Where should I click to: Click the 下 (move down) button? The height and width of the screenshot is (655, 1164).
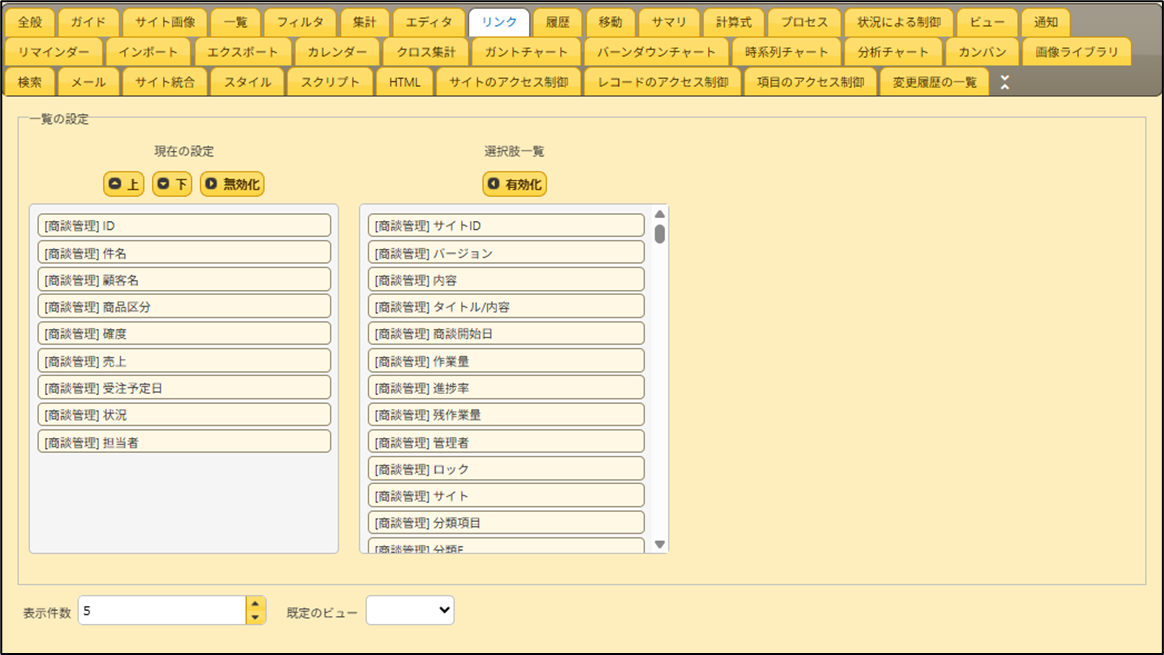point(172,184)
